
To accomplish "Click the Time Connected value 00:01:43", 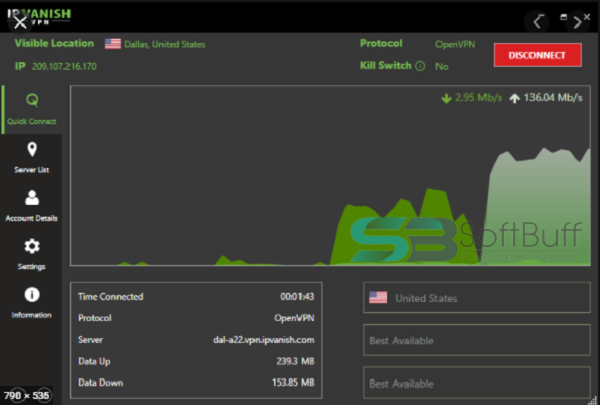I will pos(297,297).
